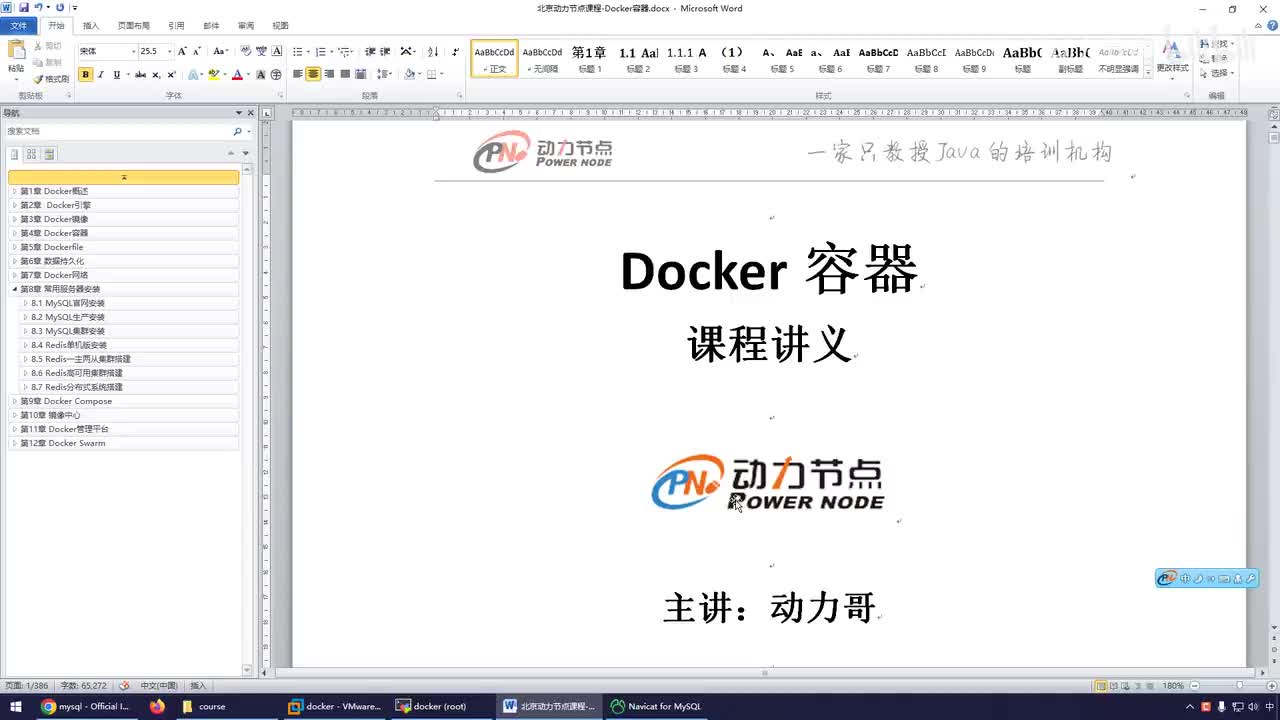The height and width of the screenshot is (720, 1280).
Task: Apply distributed alignment
Action: [x=361, y=75]
